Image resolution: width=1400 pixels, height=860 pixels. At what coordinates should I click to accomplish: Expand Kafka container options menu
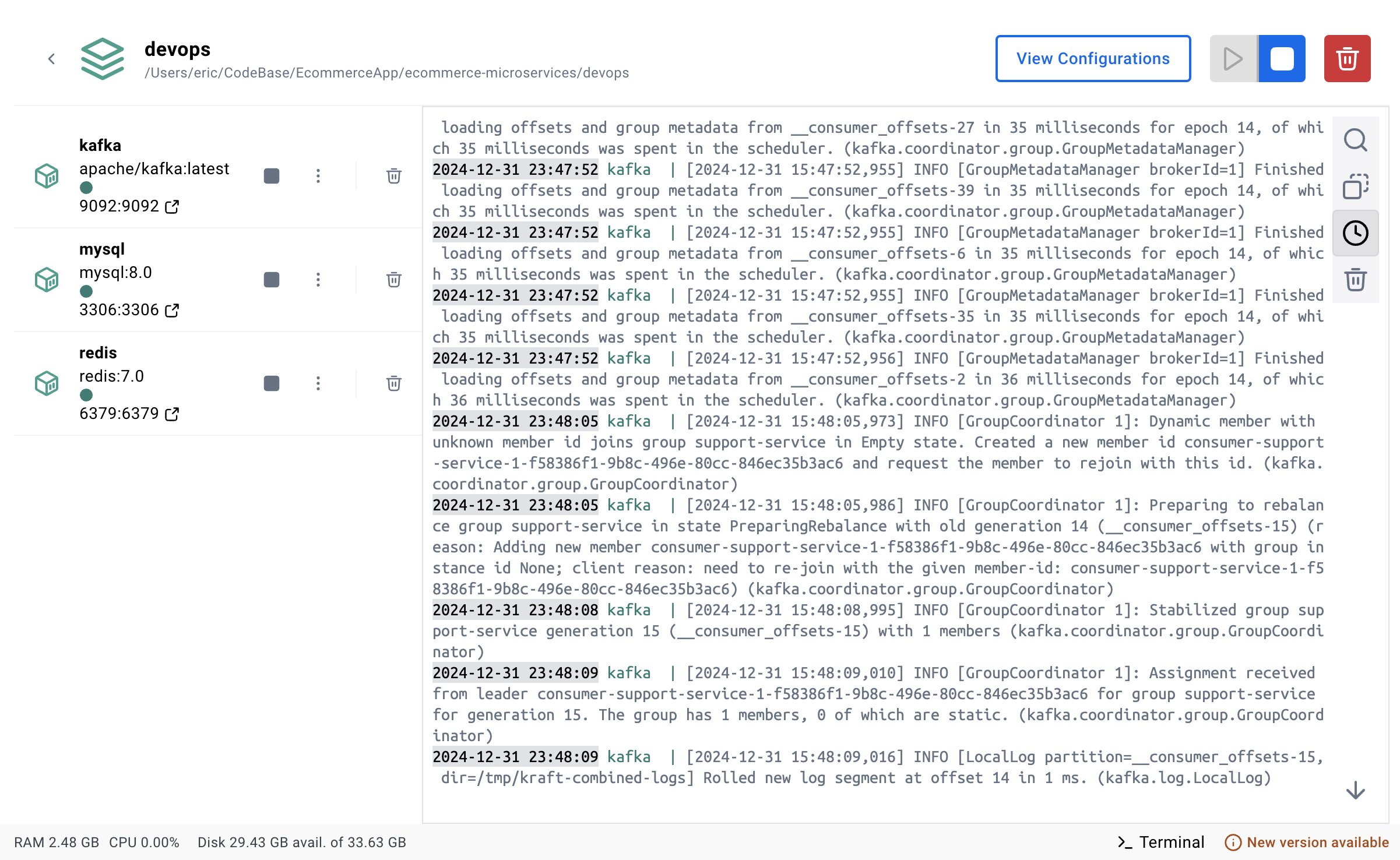(318, 175)
